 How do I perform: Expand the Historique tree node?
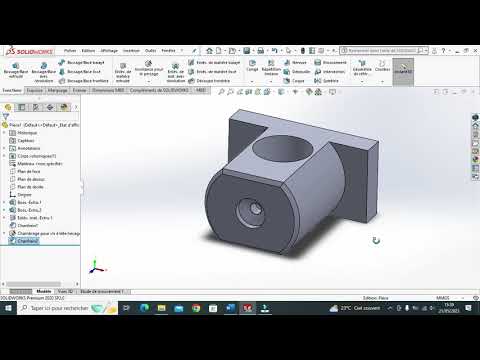pos(4,133)
